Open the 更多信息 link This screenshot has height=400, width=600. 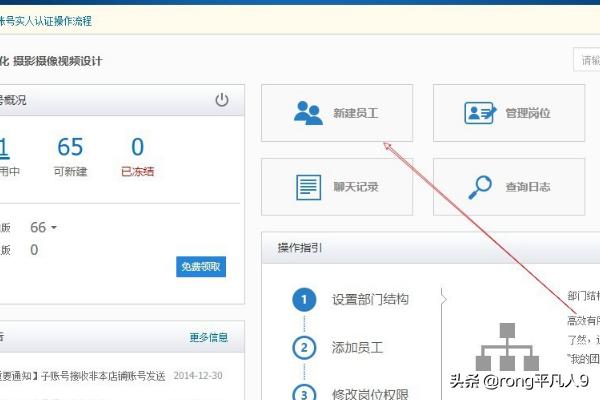[208, 337]
